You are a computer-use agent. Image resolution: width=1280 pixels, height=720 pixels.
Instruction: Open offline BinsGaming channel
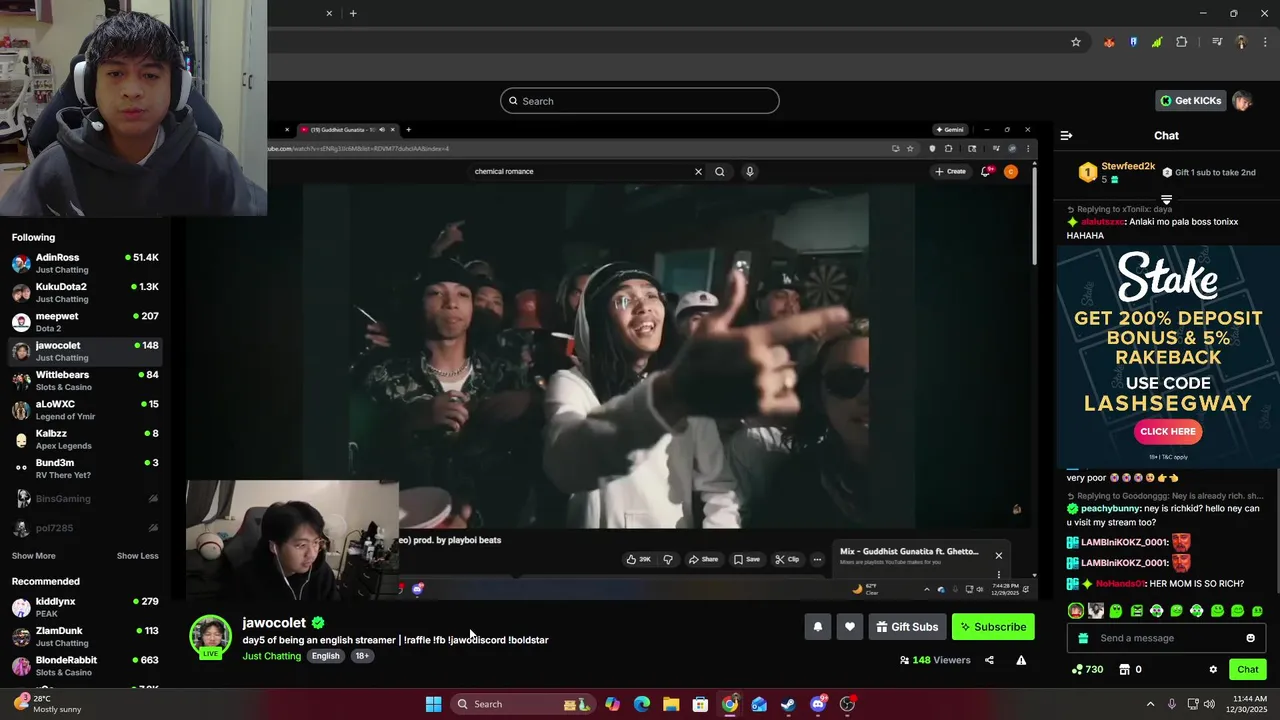click(x=86, y=498)
